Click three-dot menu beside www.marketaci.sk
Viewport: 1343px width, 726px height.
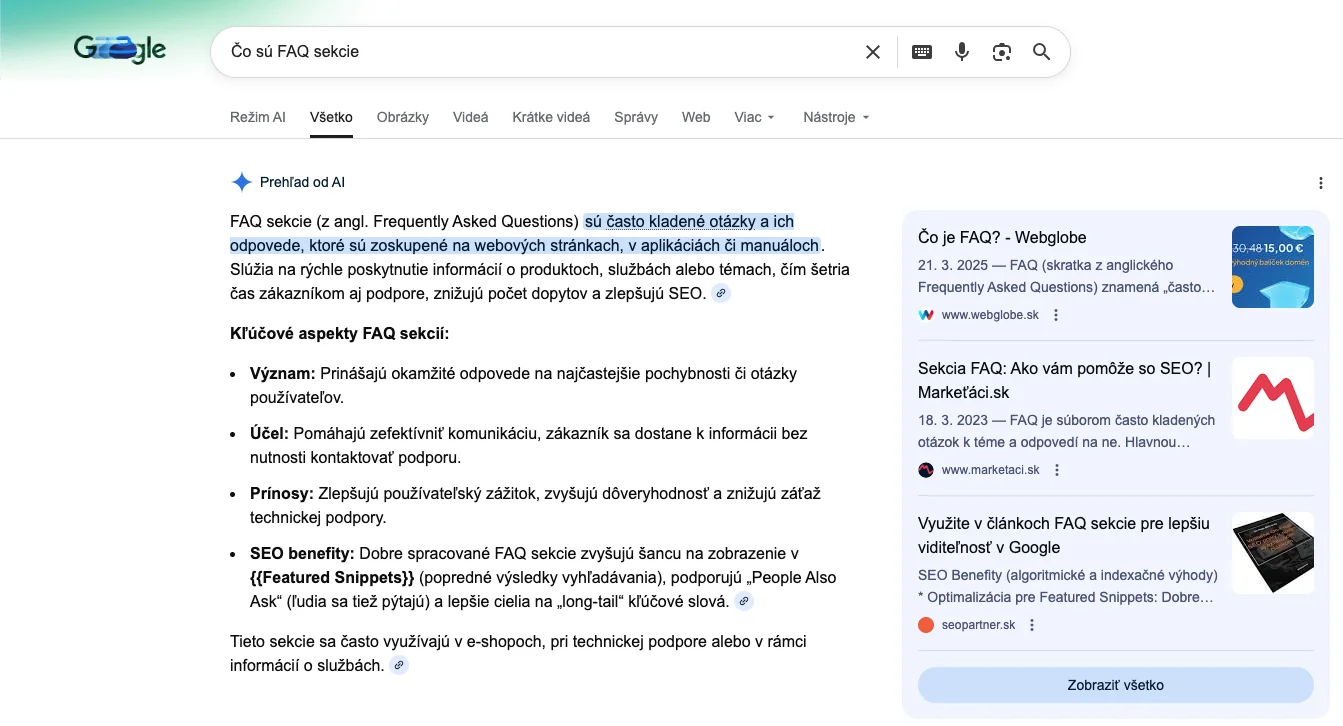pyautogui.click(x=1057, y=470)
